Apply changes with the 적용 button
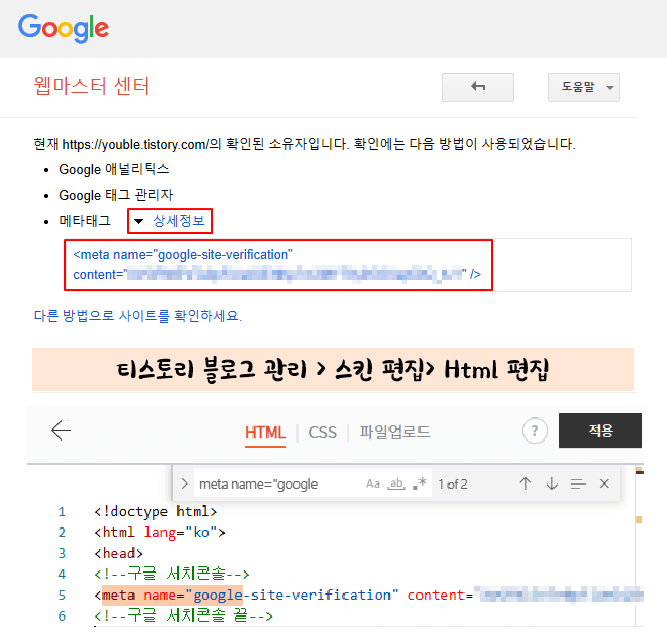This screenshot has width=667, height=633. click(x=600, y=431)
